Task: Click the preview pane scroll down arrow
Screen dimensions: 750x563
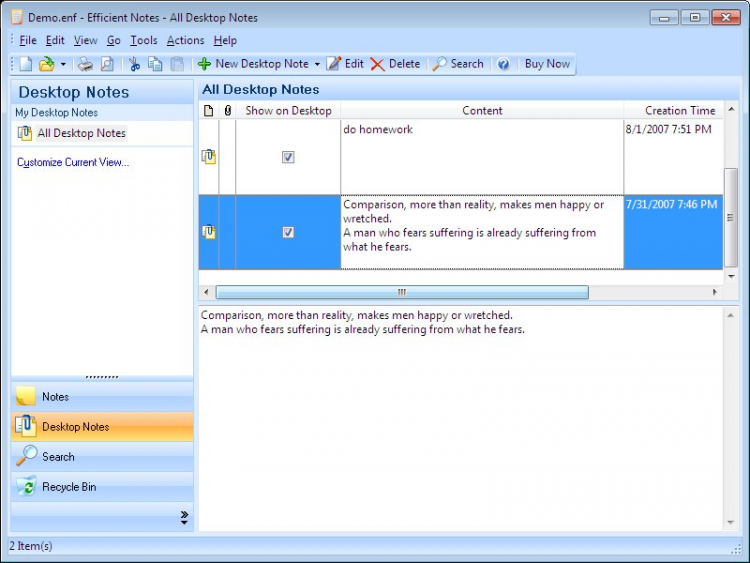Action: click(x=730, y=522)
